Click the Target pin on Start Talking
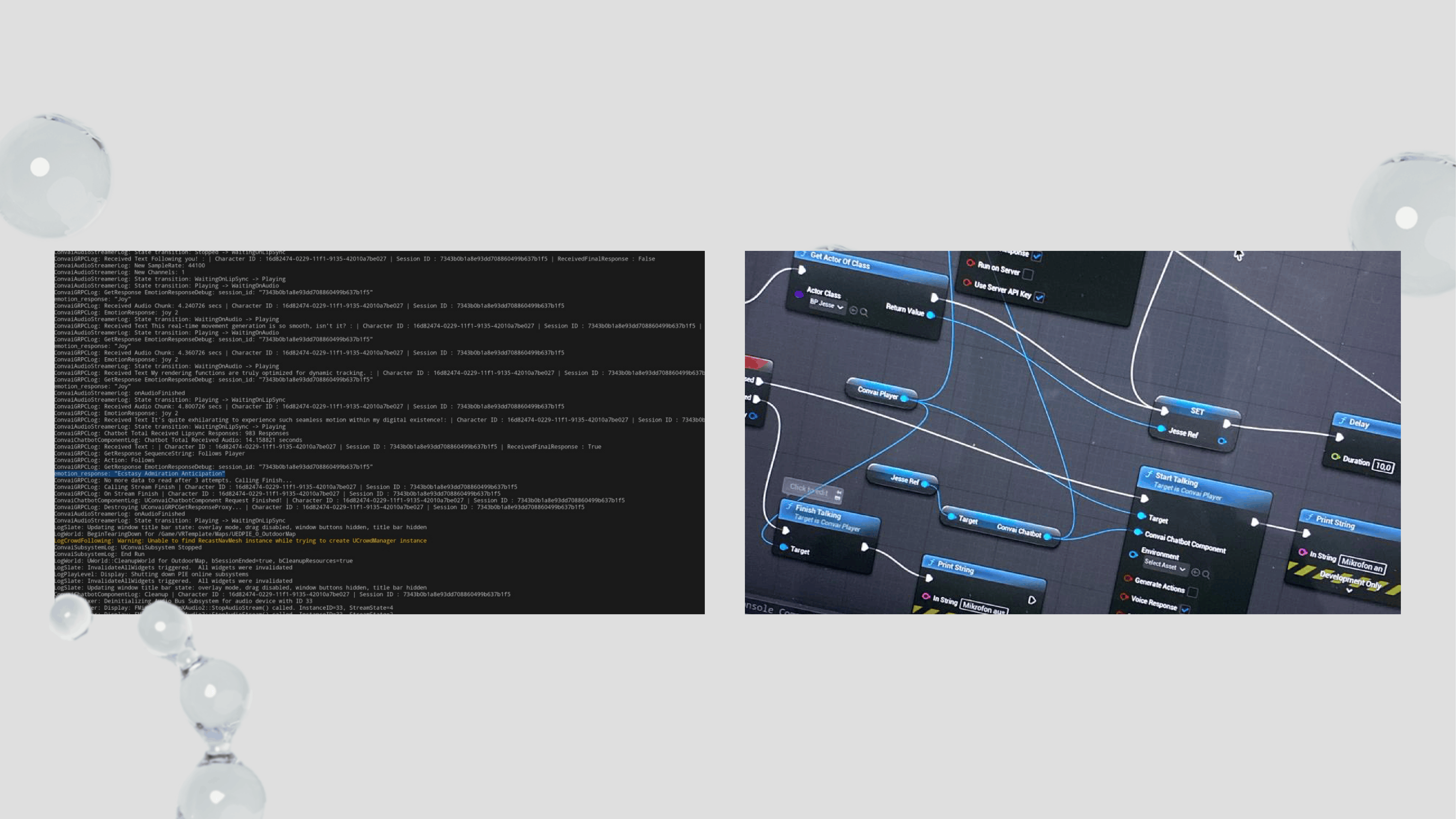 1141,515
